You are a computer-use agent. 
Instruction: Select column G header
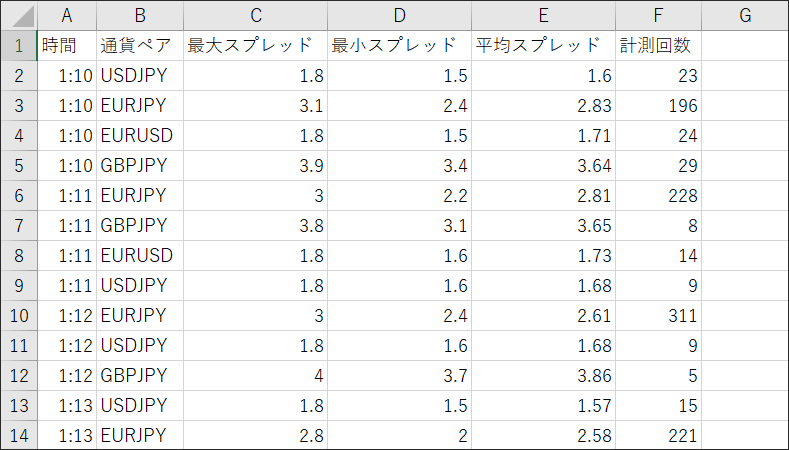pos(745,16)
